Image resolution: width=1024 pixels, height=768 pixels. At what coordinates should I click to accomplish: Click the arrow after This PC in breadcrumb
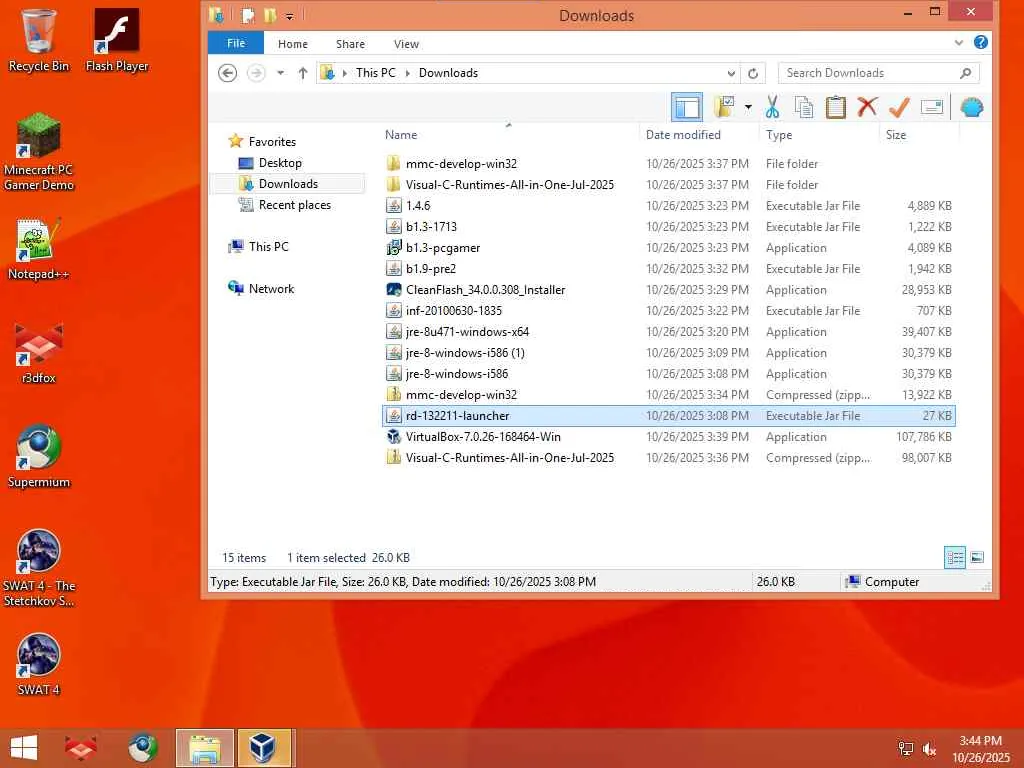(x=408, y=73)
